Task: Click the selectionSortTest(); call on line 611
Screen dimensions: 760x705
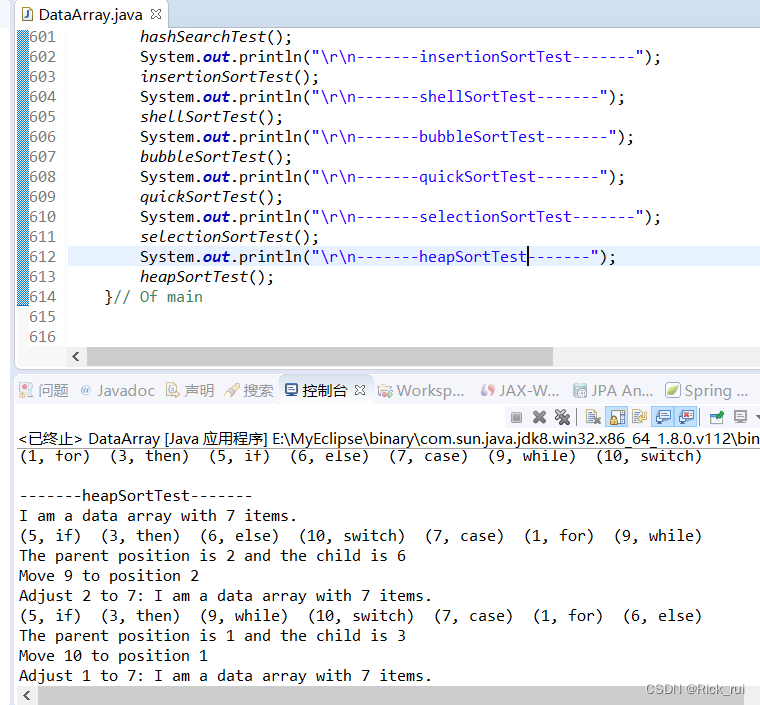Action: tap(230, 237)
